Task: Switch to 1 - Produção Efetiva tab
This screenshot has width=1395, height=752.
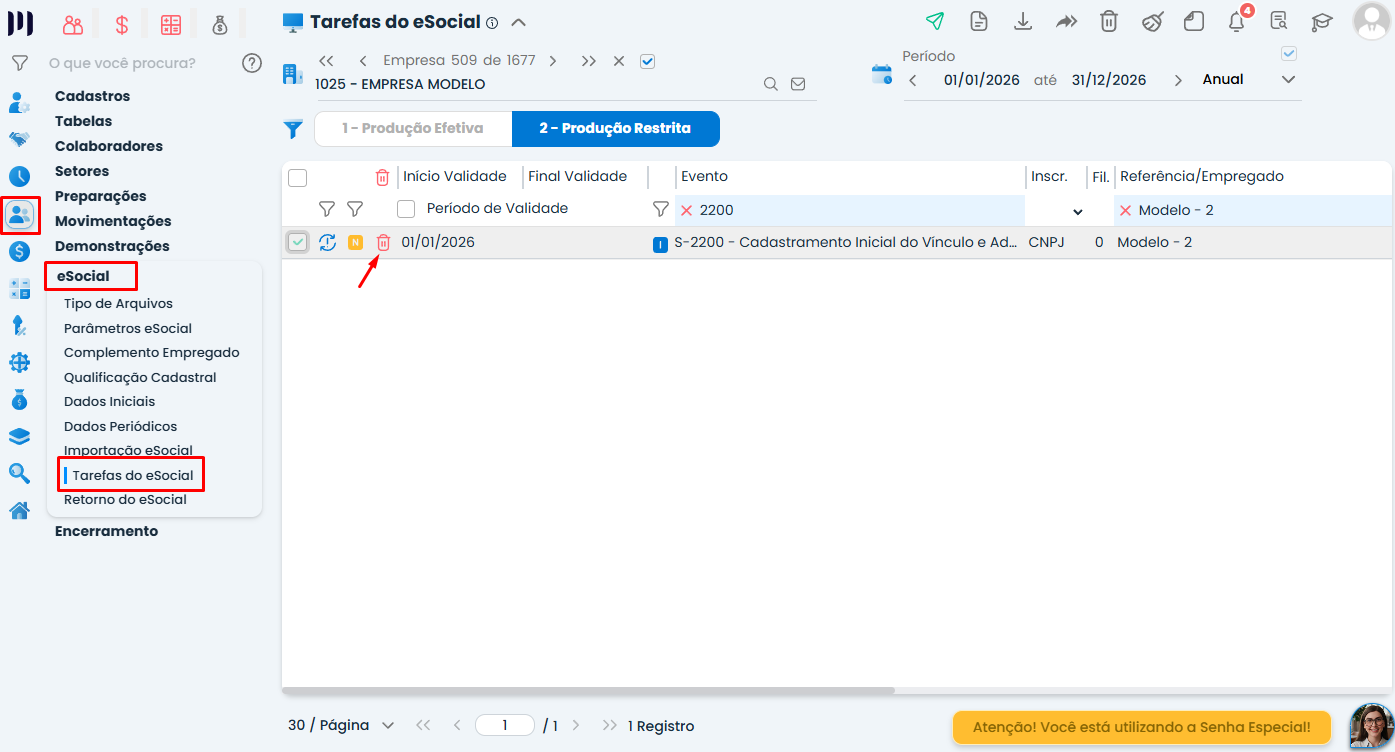Action: point(412,128)
